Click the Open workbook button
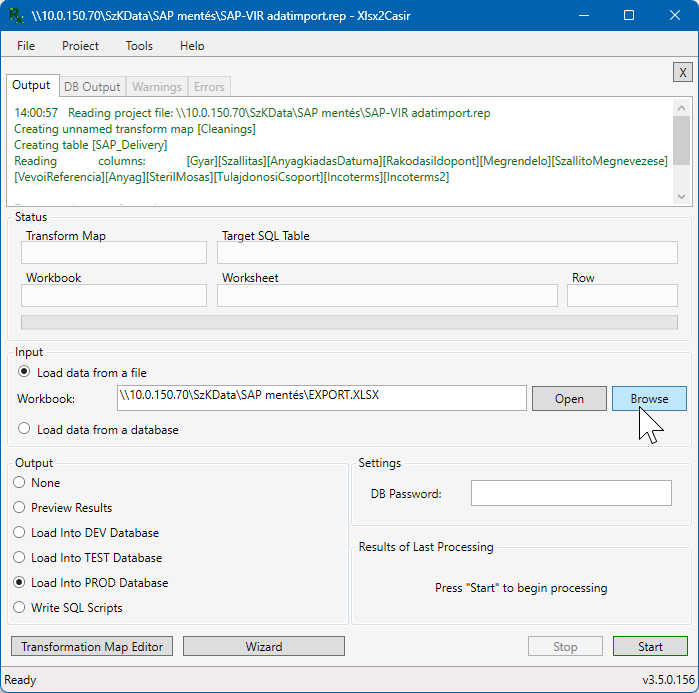The width and height of the screenshot is (699, 693). pos(569,398)
